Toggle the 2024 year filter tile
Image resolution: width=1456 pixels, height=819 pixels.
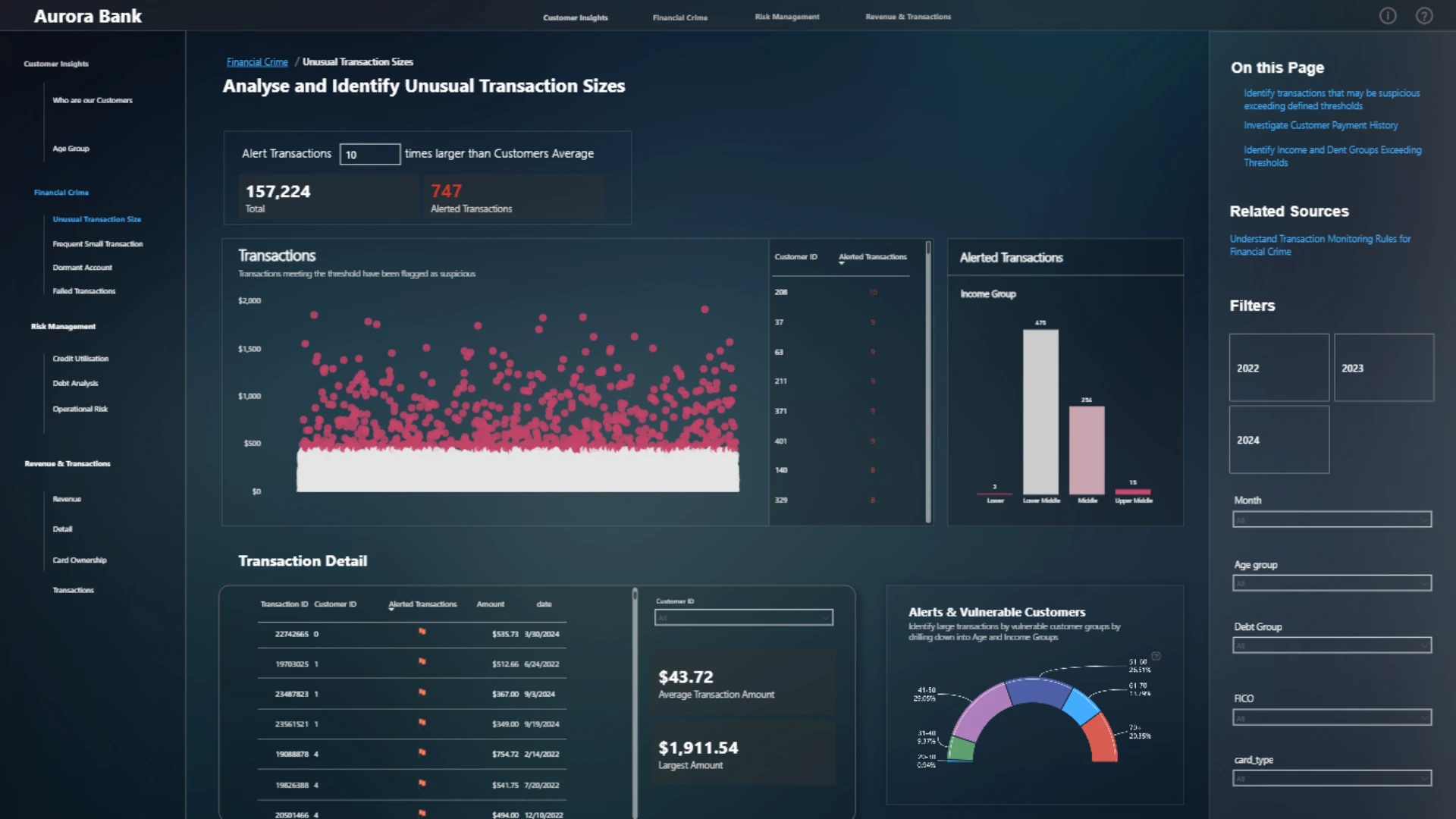click(1279, 440)
